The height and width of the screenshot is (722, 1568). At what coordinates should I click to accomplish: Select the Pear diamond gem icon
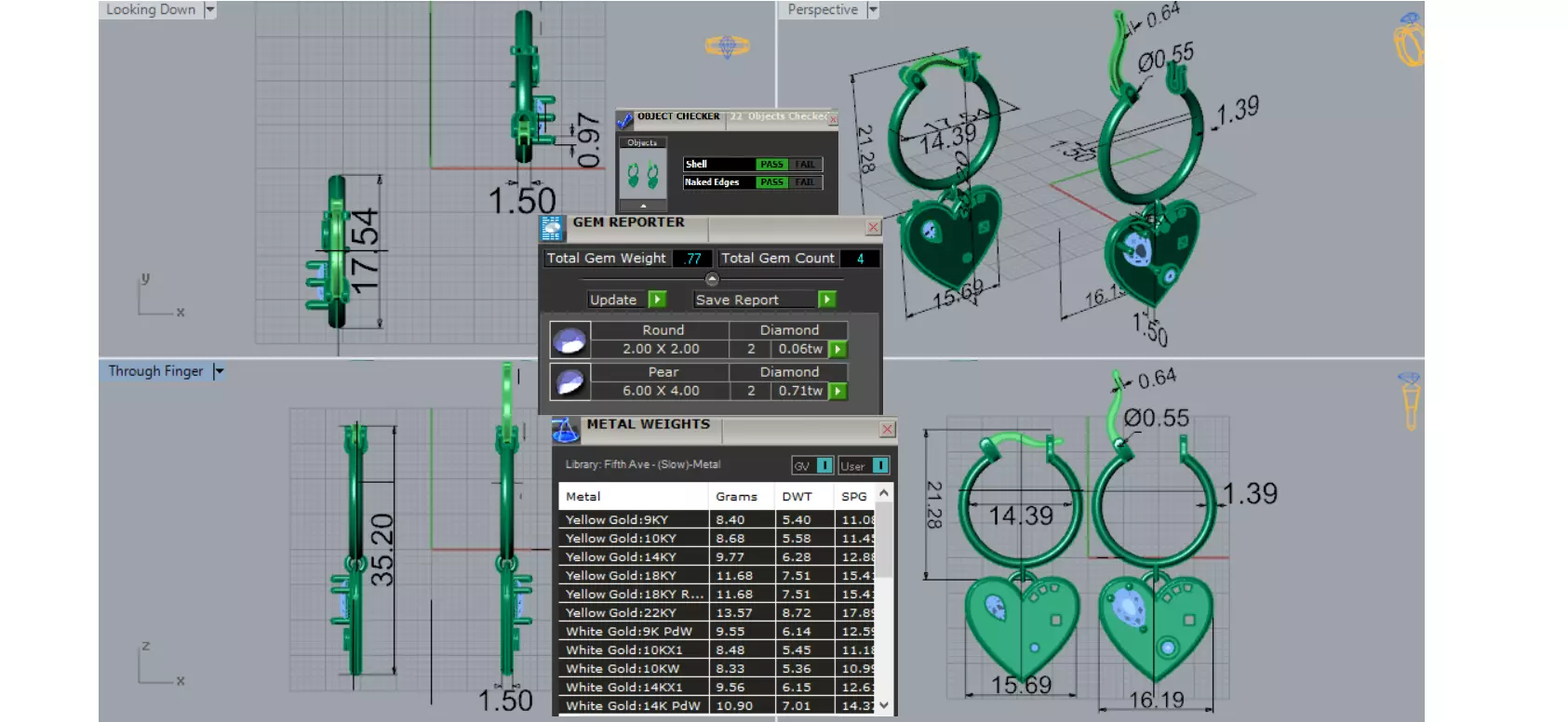click(570, 381)
